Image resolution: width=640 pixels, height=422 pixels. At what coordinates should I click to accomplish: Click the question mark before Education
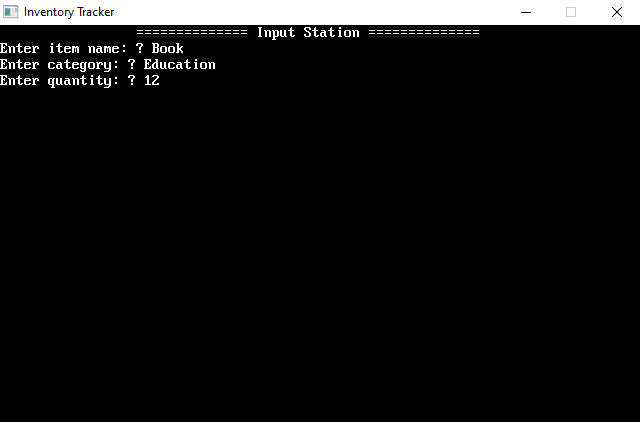pos(131,64)
